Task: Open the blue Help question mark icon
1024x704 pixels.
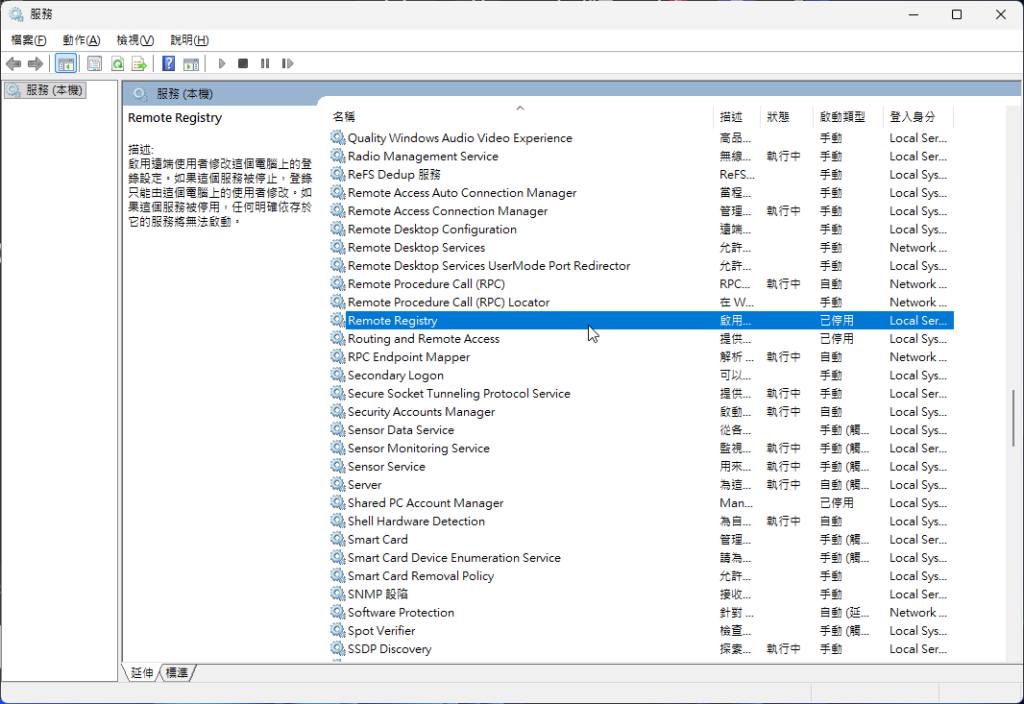Action: 168,64
